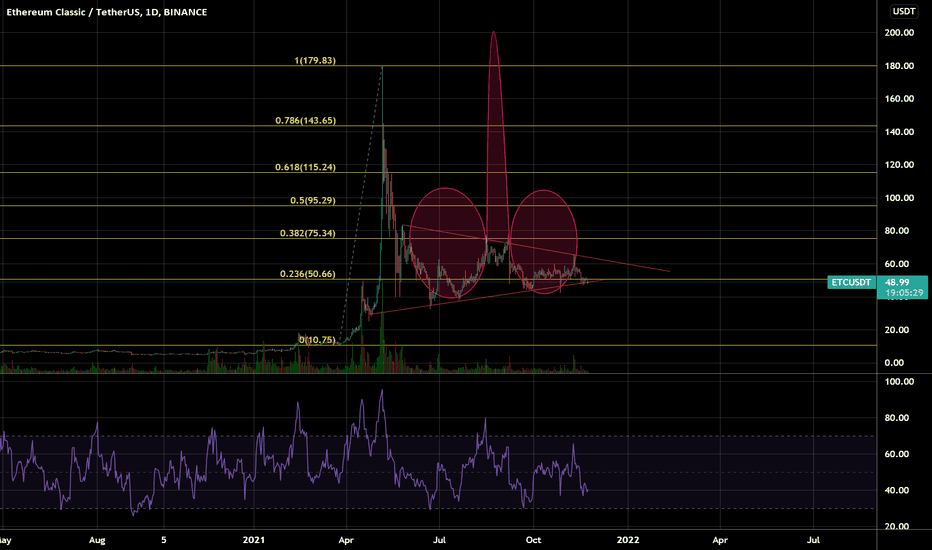Click the 0.786(143.65) Fibonacci label
The width and height of the screenshot is (932, 550).
point(306,121)
